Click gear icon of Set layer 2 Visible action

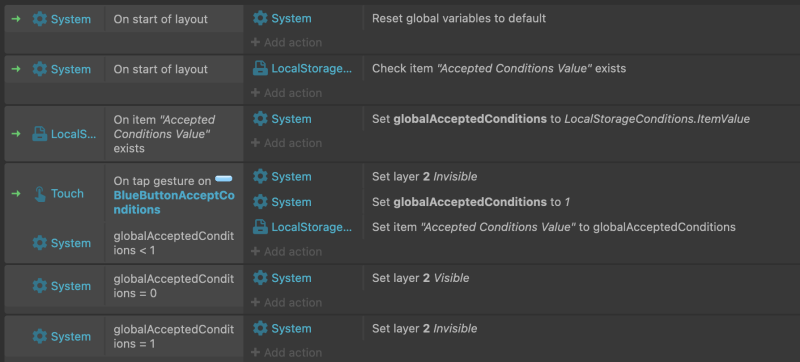(260, 278)
